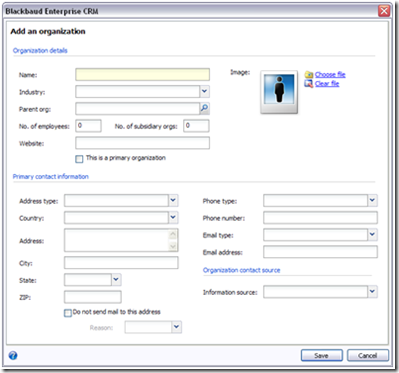
Task: Expand the State dropdown
Action: click(116, 280)
